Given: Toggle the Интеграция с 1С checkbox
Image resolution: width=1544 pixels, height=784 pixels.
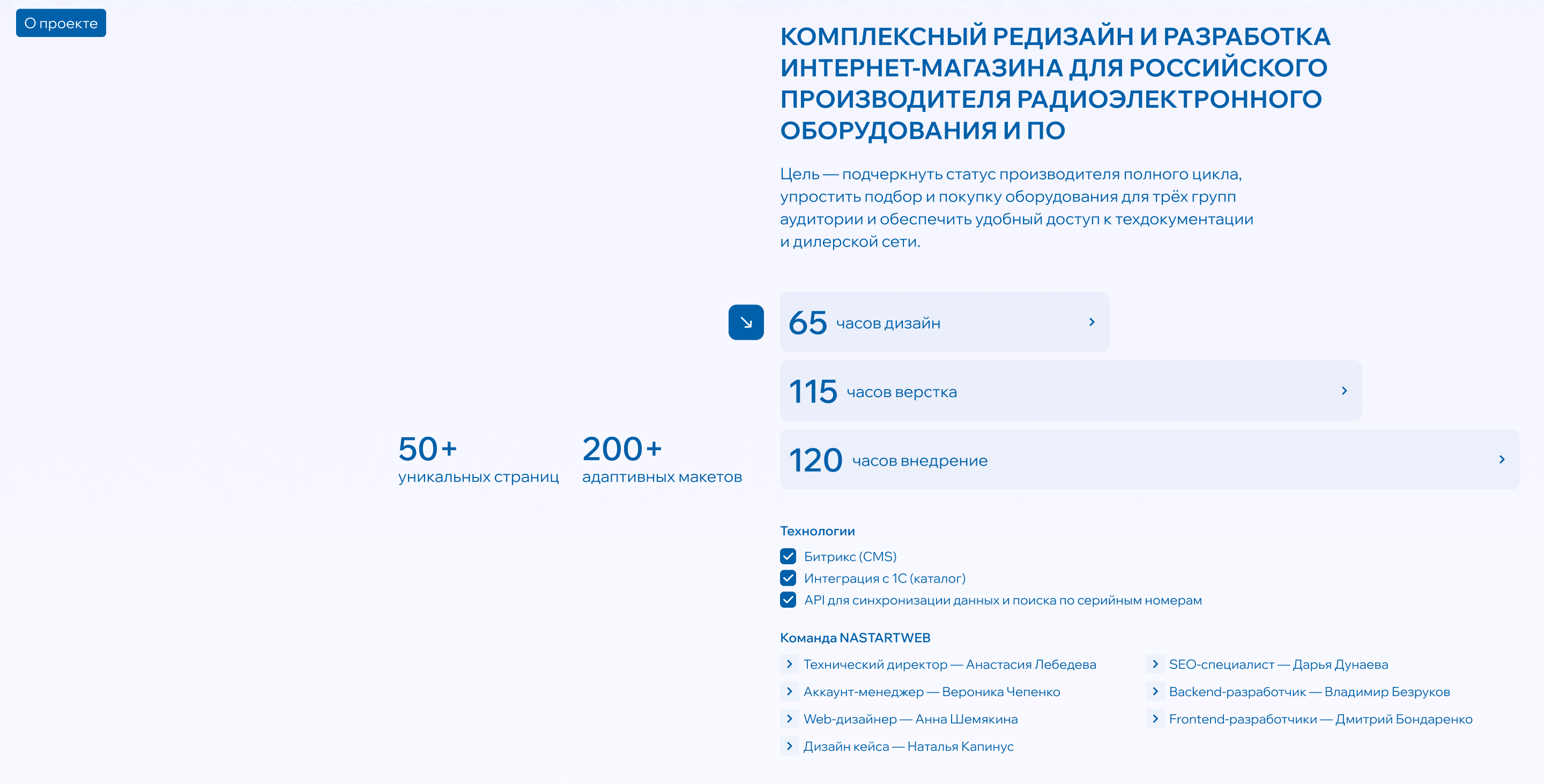Looking at the screenshot, I should tap(788, 578).
